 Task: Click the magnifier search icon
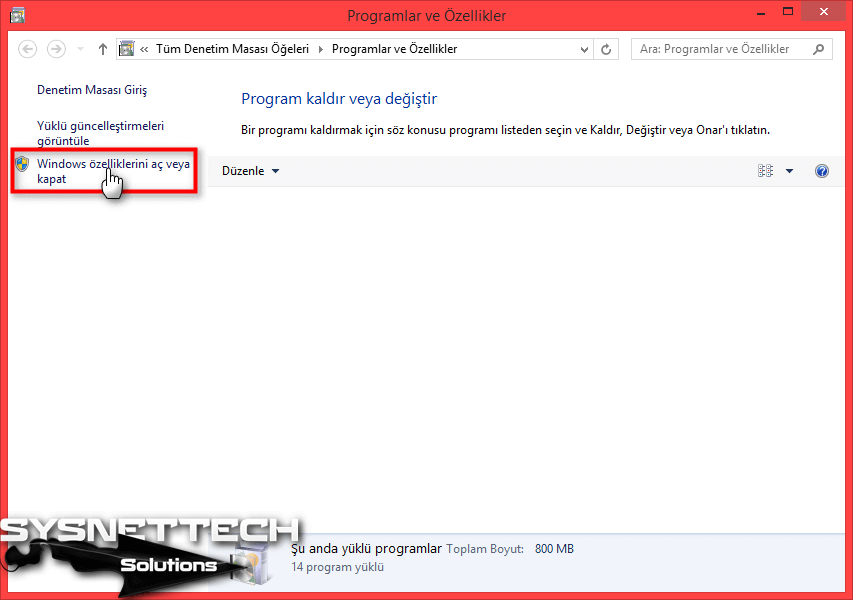tap(819, 49)
